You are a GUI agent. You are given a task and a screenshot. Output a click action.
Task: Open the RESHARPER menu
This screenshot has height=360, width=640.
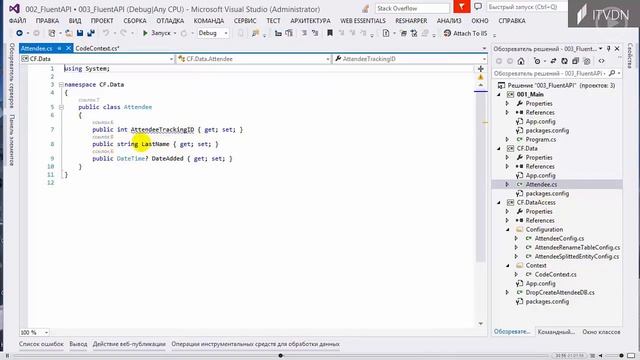coord(411,20)
